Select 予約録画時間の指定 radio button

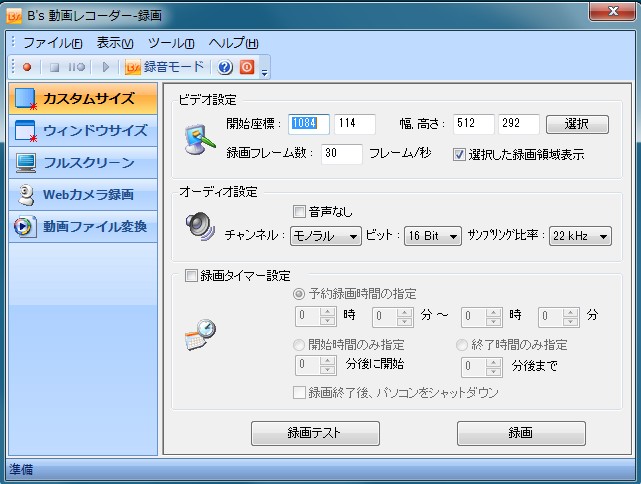(299, 294)
